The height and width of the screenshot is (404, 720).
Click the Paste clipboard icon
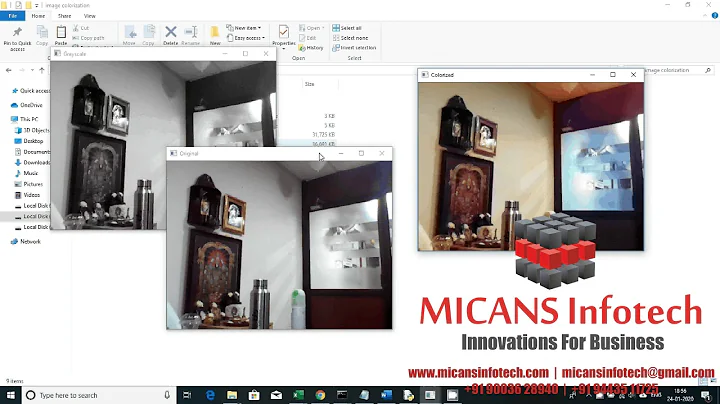[x=61, y=32]
